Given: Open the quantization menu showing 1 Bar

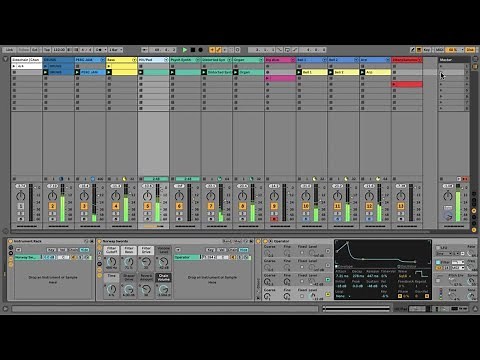Looking at the screenshot, I should 115,50.
